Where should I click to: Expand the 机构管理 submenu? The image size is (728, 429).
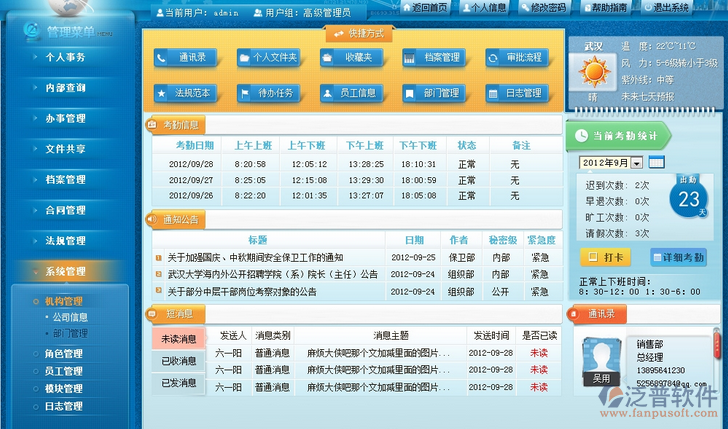(64, 301)
